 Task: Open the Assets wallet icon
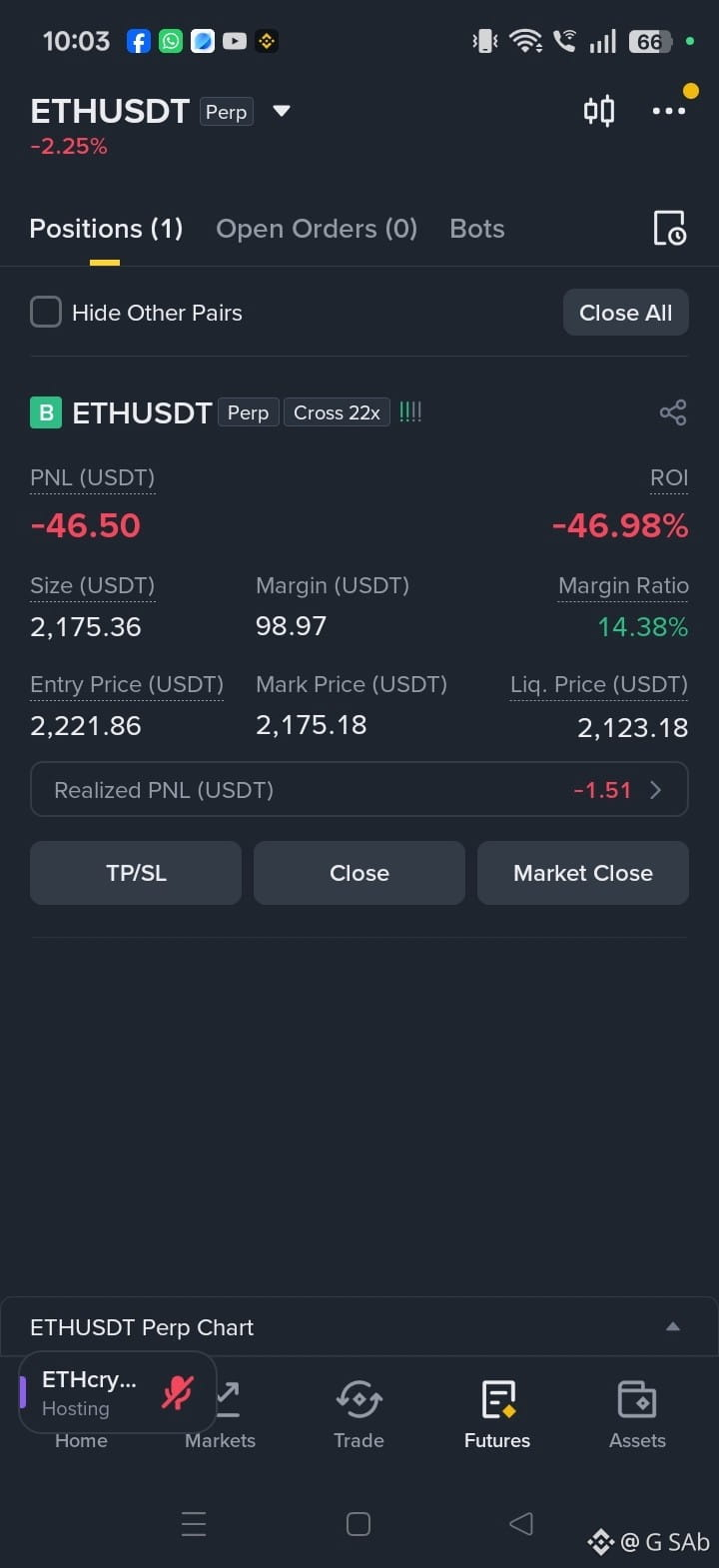click(x=637, y=1400)
